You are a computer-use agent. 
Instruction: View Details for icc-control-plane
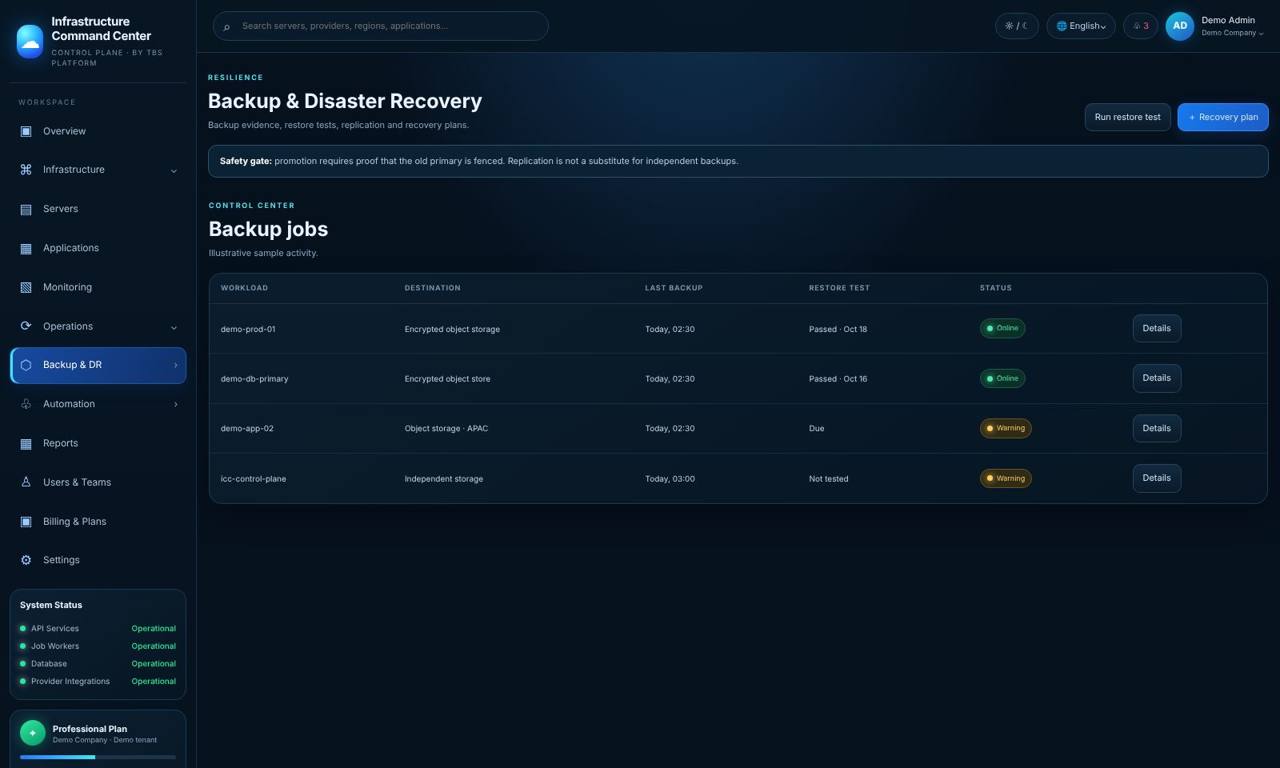[1157, 478]
